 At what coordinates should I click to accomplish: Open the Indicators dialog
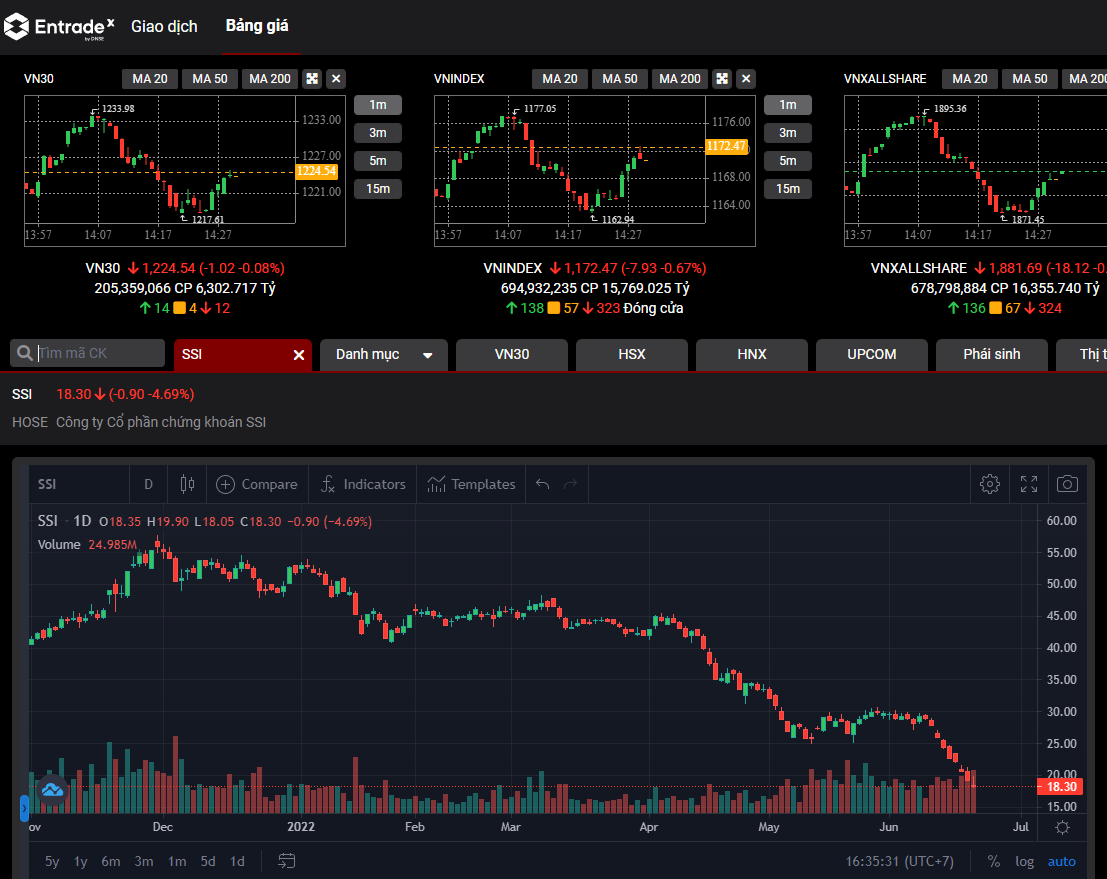pos(364,484)
